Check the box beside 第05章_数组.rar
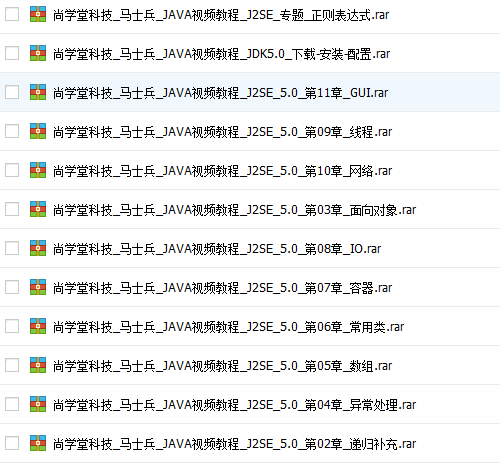Screen dimensions: 500x472 12,365
